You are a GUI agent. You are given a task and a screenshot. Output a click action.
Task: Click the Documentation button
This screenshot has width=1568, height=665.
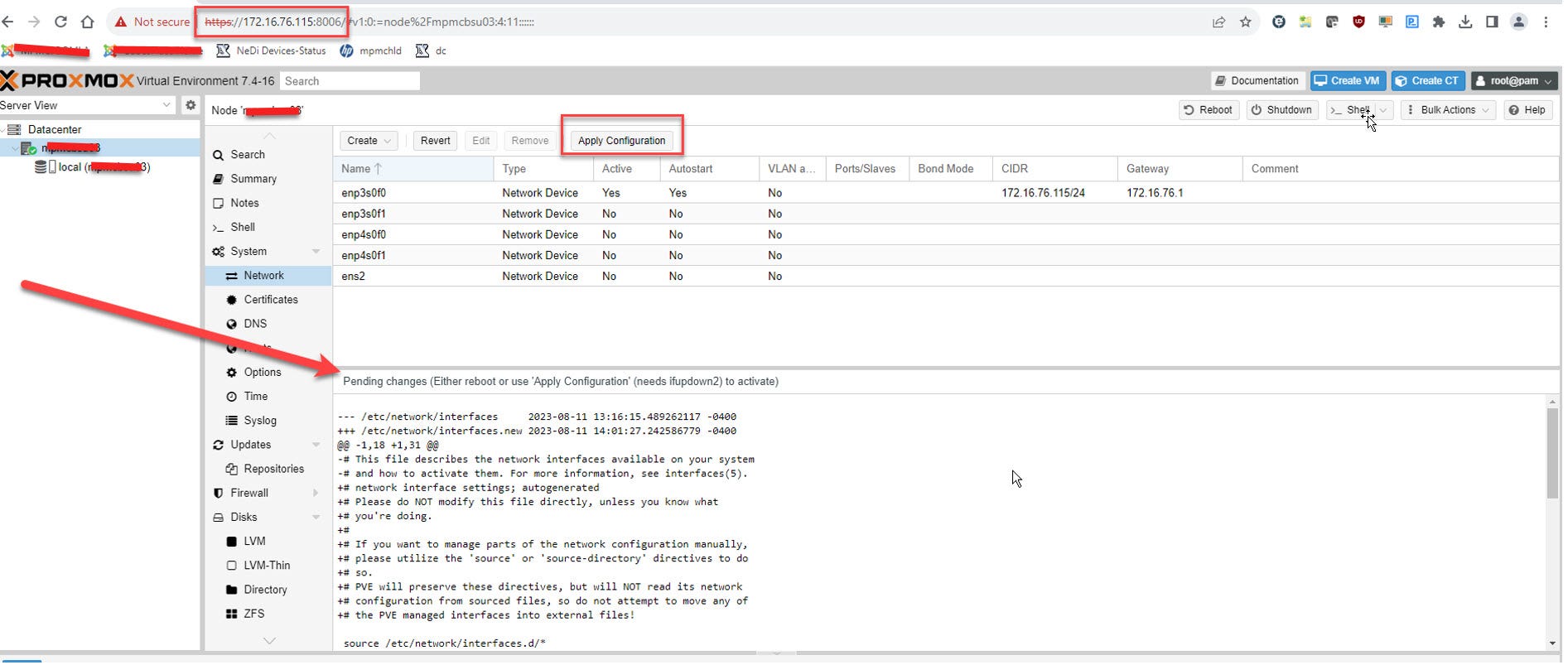(1257, 80)
